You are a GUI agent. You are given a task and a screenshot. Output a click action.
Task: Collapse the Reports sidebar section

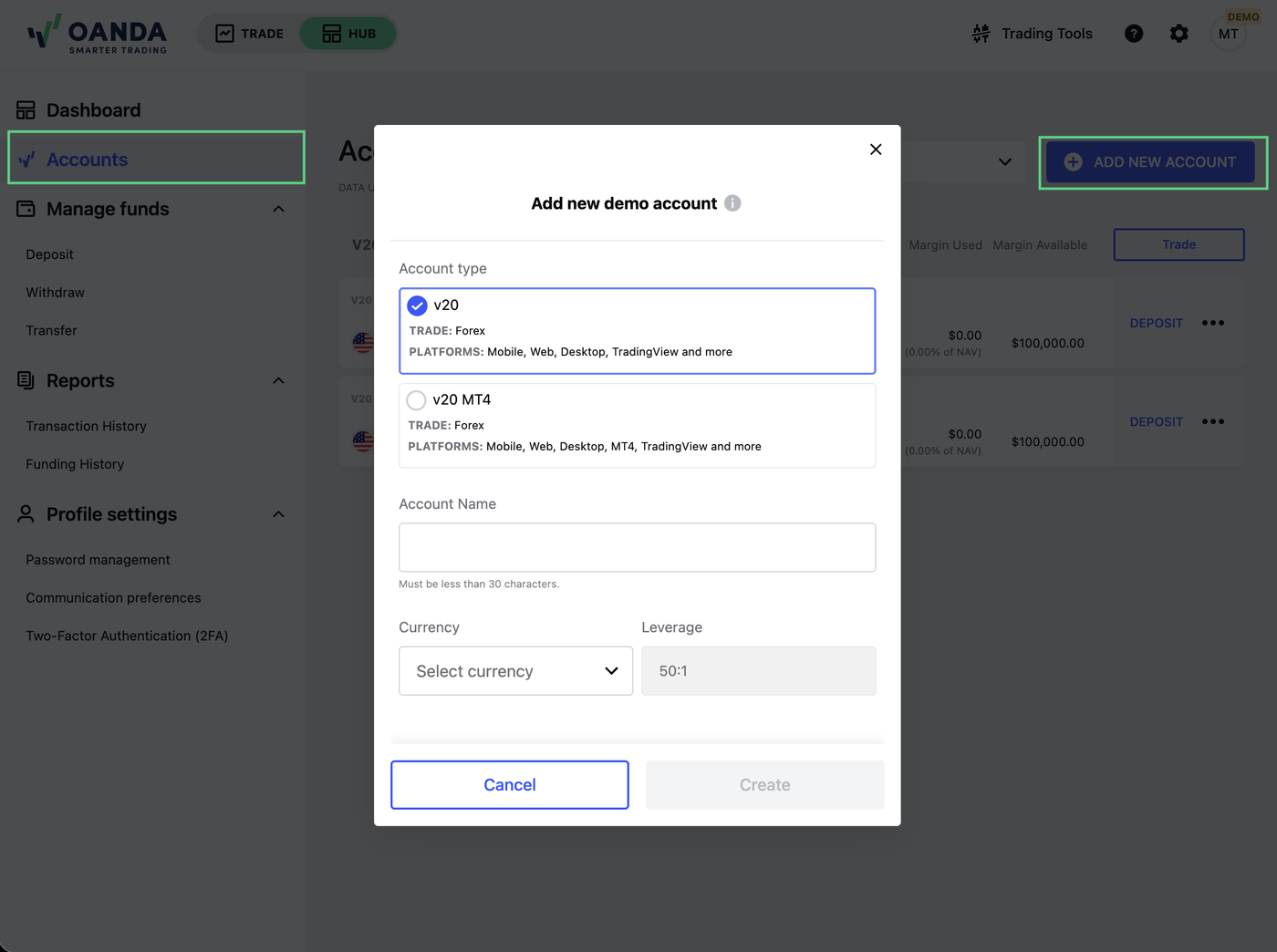coord(278,380)
